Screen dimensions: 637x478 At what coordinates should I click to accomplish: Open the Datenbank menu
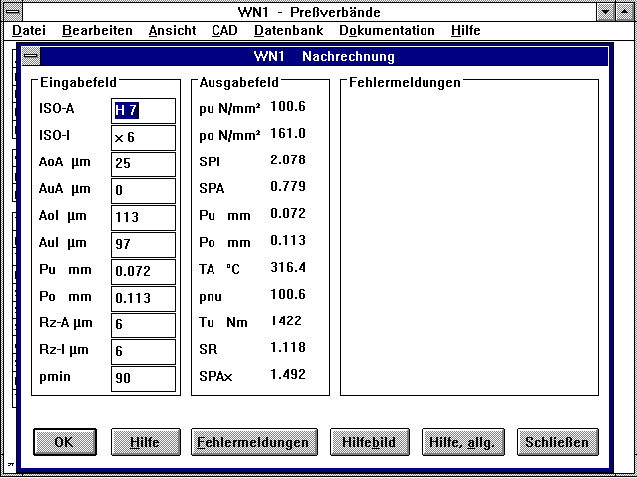[288, 31]
